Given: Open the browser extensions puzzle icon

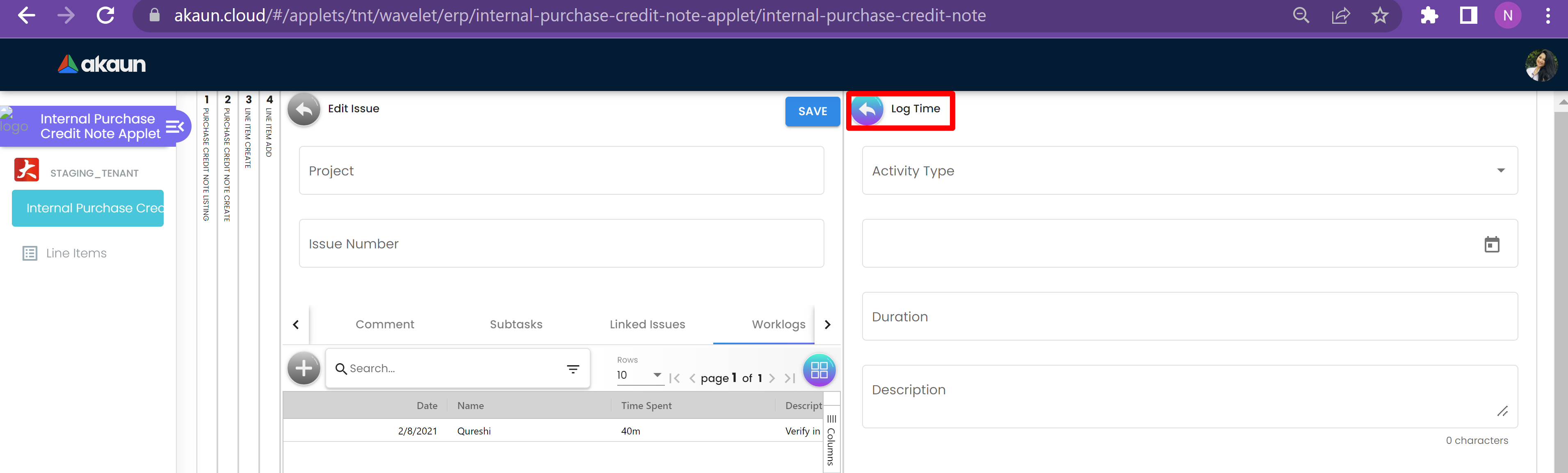Looking at the screenshot, I should point(1429,16).
